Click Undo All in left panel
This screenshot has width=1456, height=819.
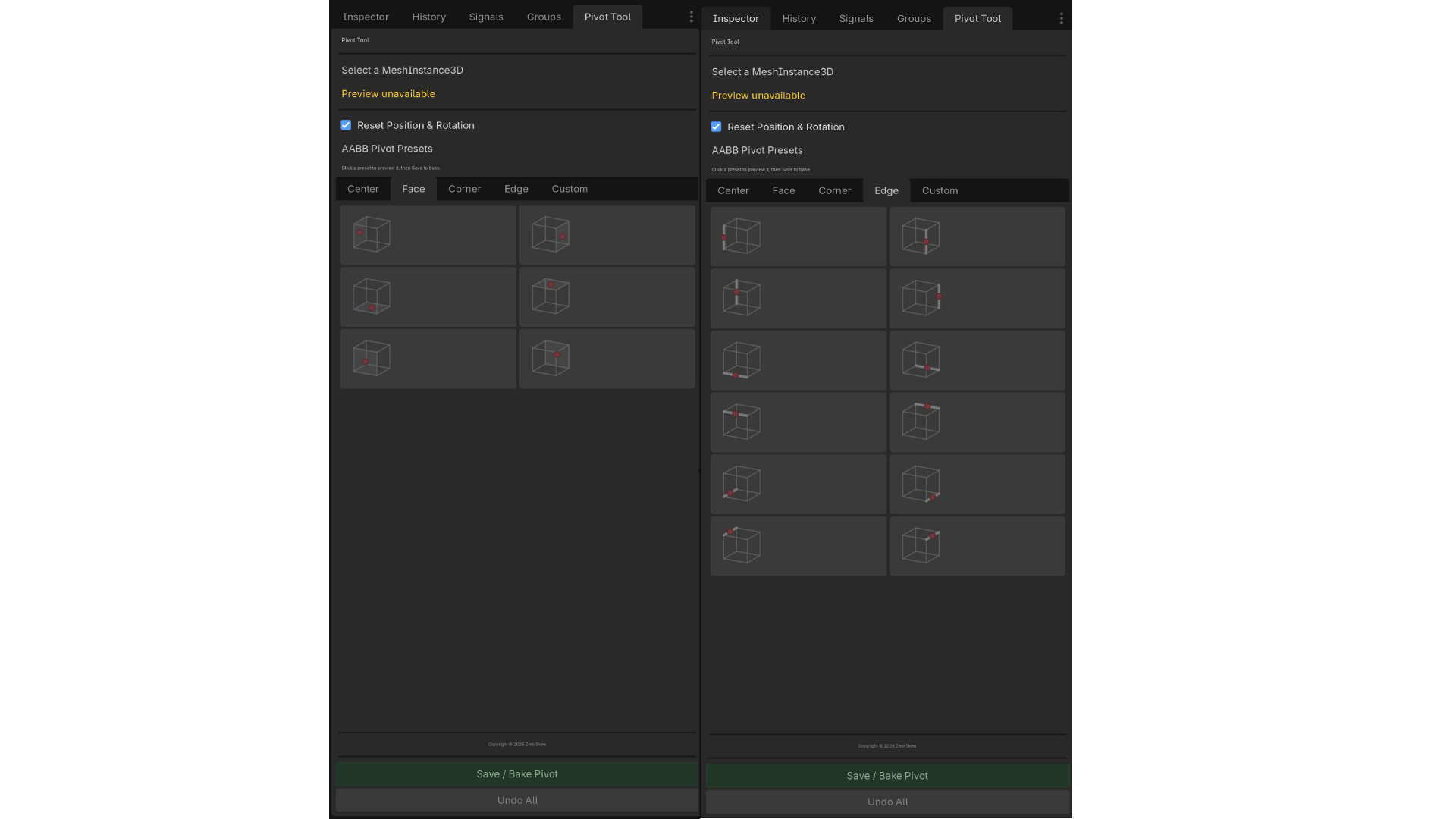pos(517,800)
